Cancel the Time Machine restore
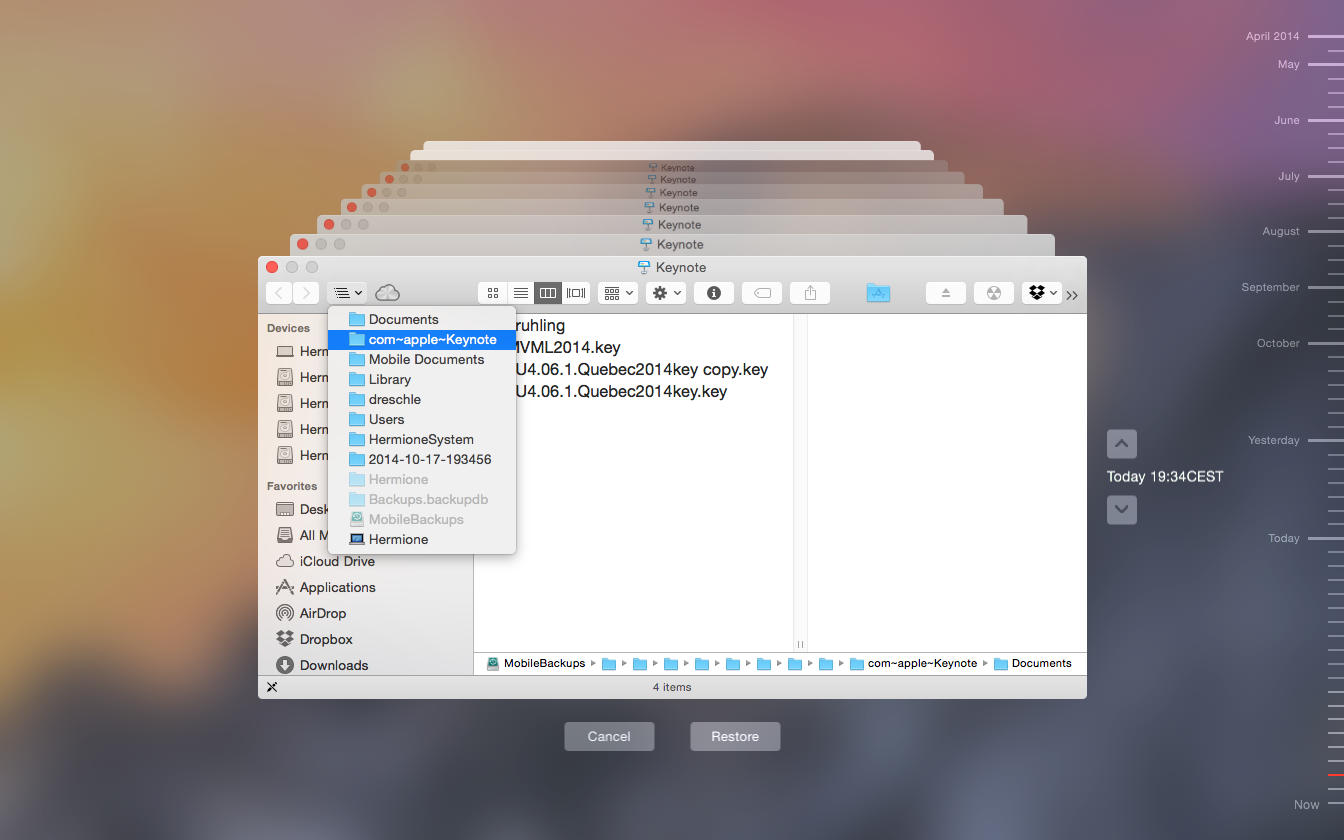The width and height of the screenshot is (1344, 840). 609,736
